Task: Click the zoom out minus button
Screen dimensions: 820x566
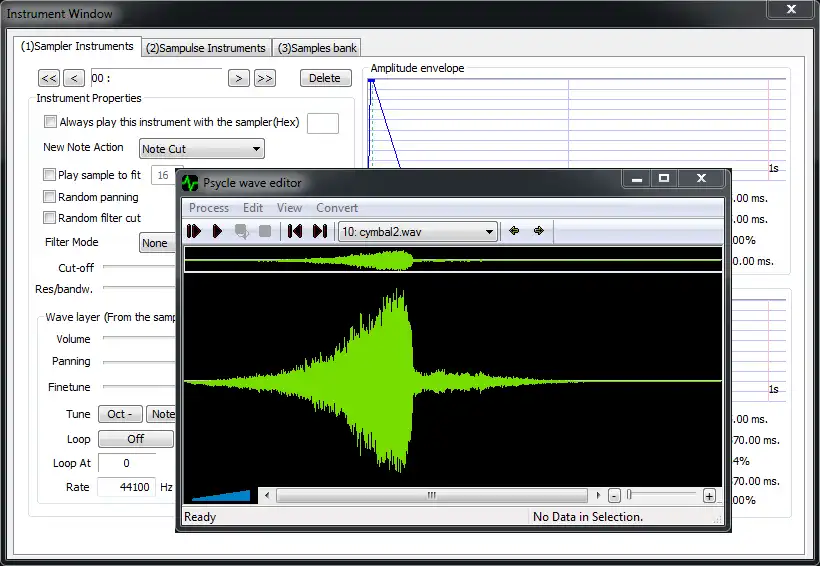Action: pos(614,495)
